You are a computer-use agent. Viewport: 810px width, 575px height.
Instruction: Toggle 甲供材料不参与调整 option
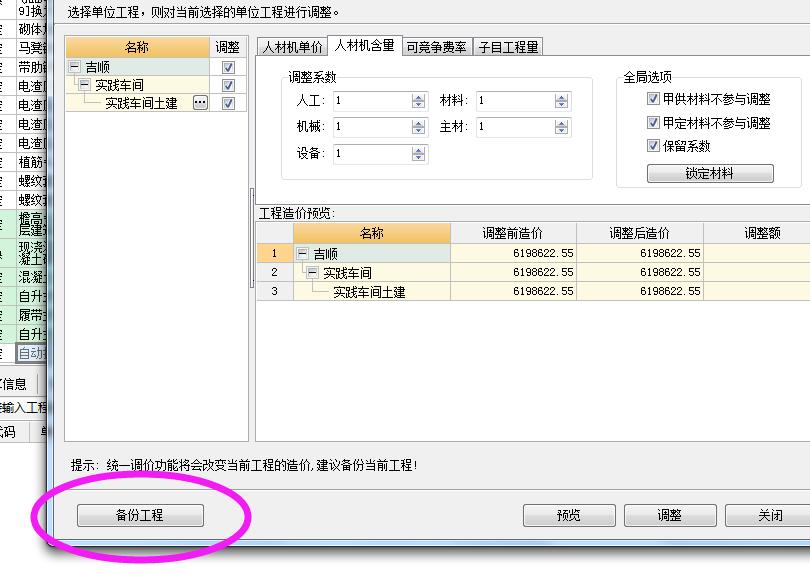pyautogui.click(x=653, y=99)
